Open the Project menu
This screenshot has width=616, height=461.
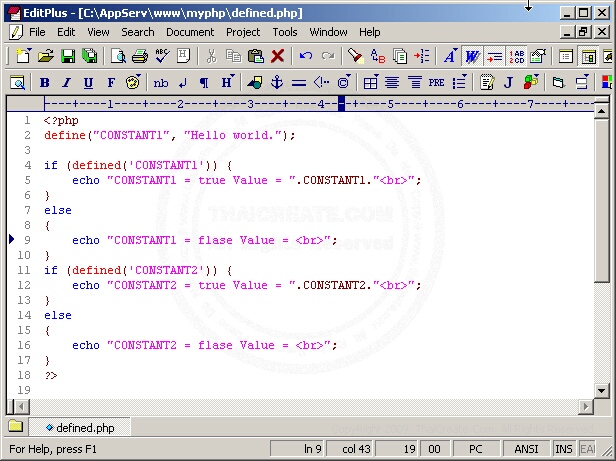(x=243, y=32)
